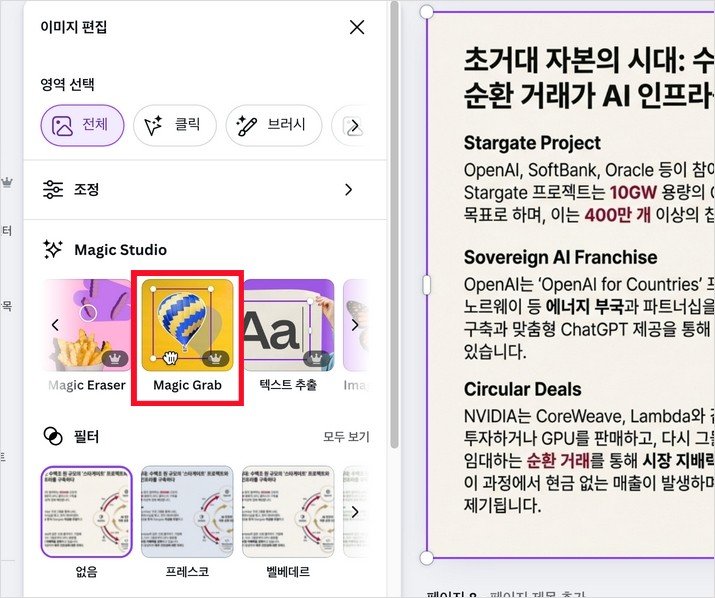This screenshot has width=715, height=598.
Task: Choose the 브러시 selection mode
Action: [274, 125]
